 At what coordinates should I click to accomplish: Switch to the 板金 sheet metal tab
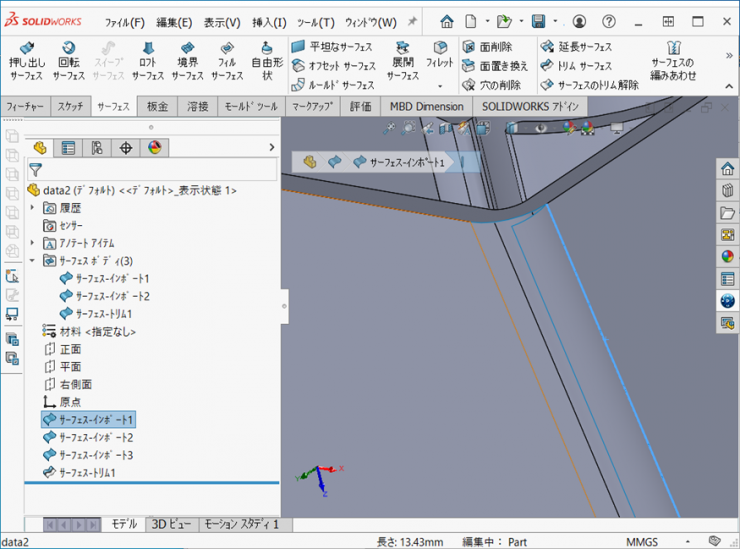point(157,106)
